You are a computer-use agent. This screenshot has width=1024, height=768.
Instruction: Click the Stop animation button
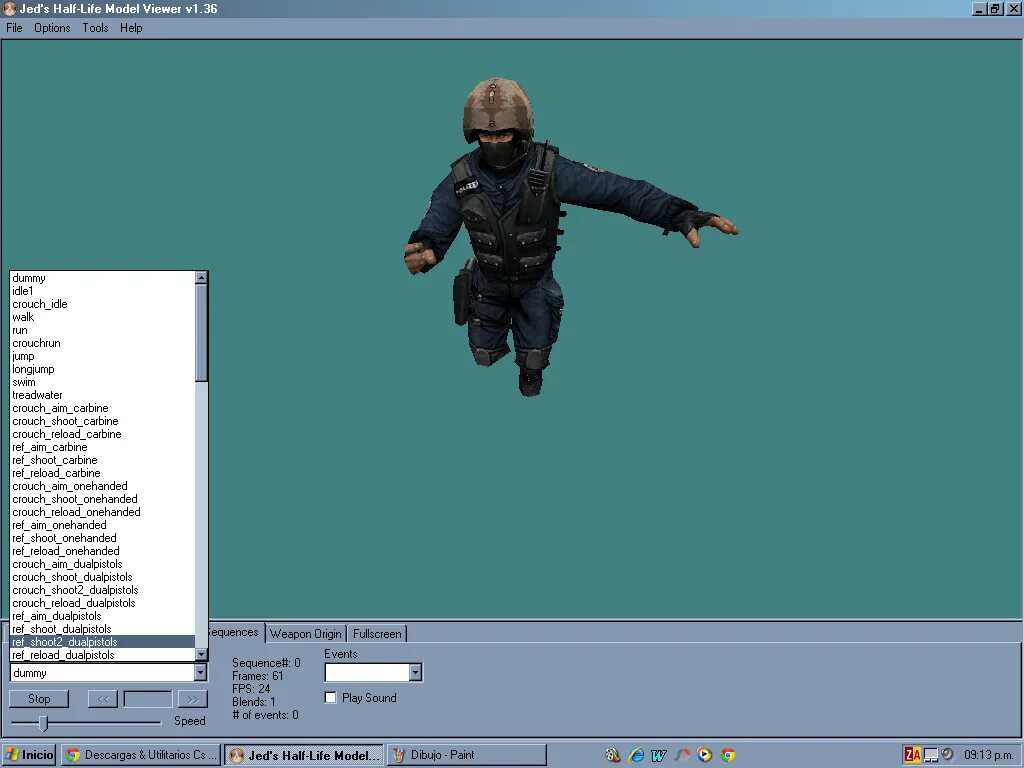(39, 699)
